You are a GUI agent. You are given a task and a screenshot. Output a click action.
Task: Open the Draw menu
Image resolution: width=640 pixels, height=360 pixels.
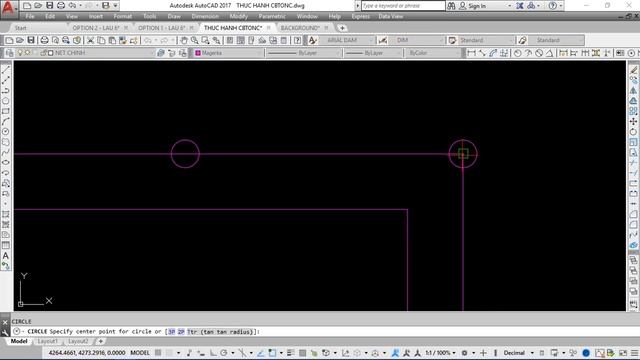pyautogui.click(x=174, y=17)
